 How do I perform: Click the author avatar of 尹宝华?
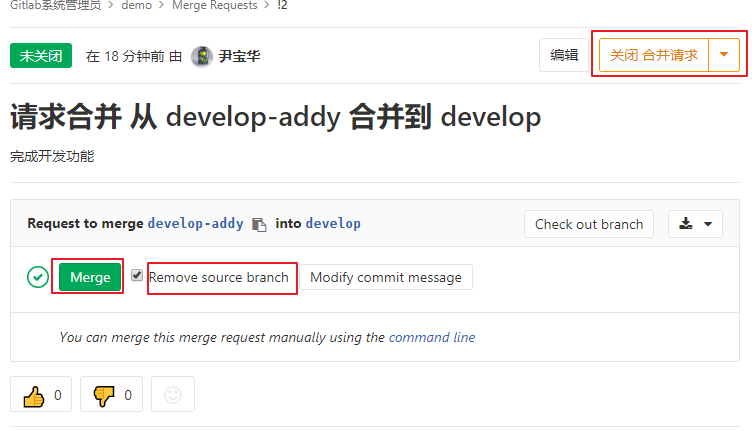(x=201, y=56)
